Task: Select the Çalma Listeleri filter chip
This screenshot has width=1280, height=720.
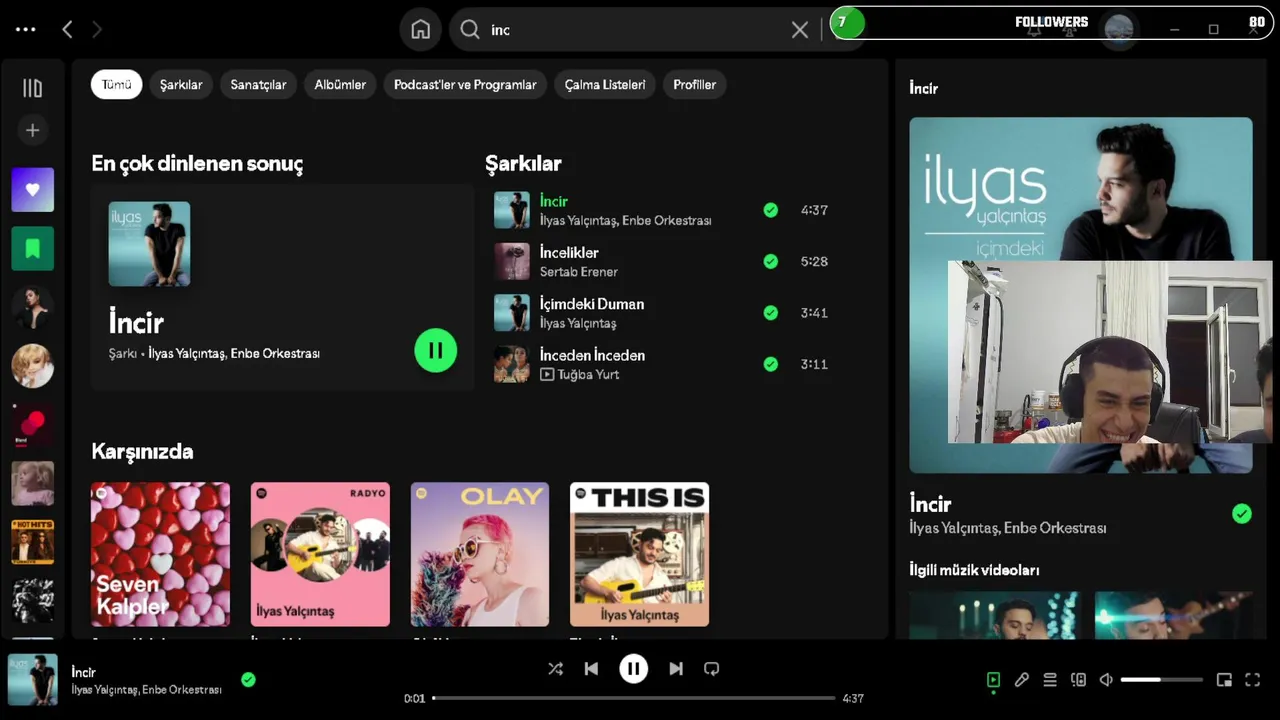Action: click(x=605, y=85)
